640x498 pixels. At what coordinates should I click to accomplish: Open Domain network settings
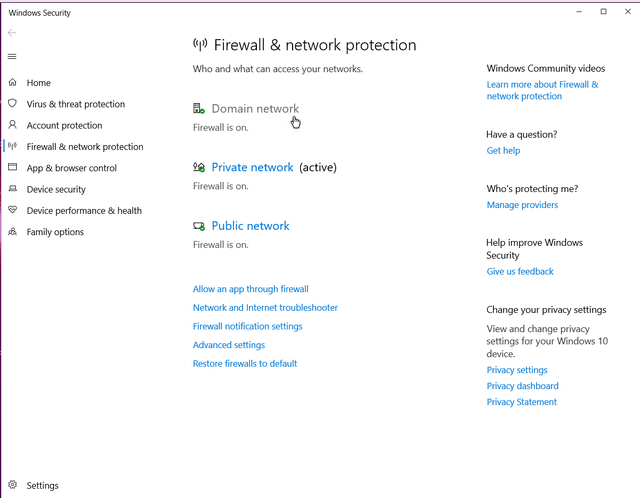tap(255, 109)
